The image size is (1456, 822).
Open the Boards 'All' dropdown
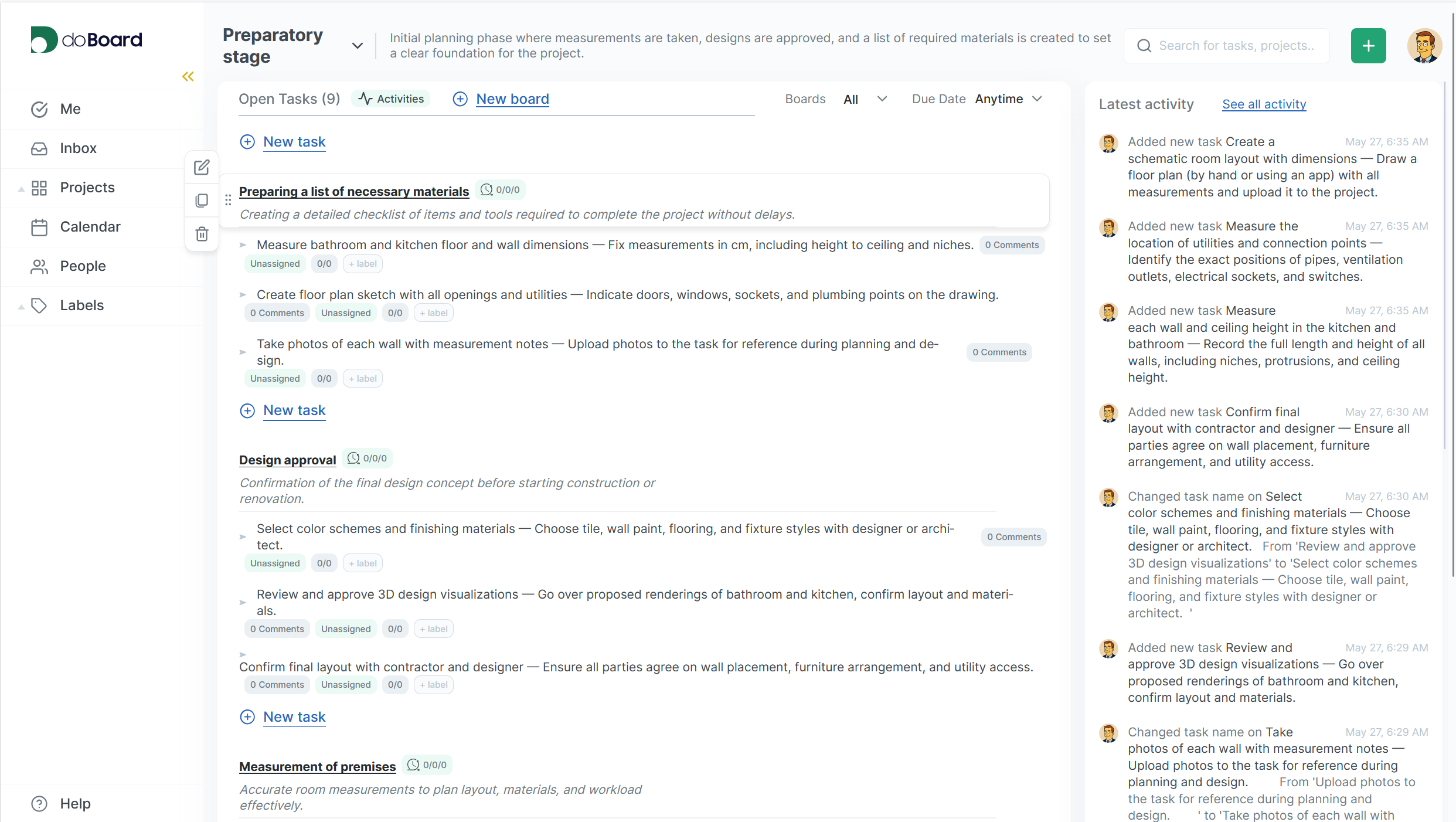coord(865,98)
